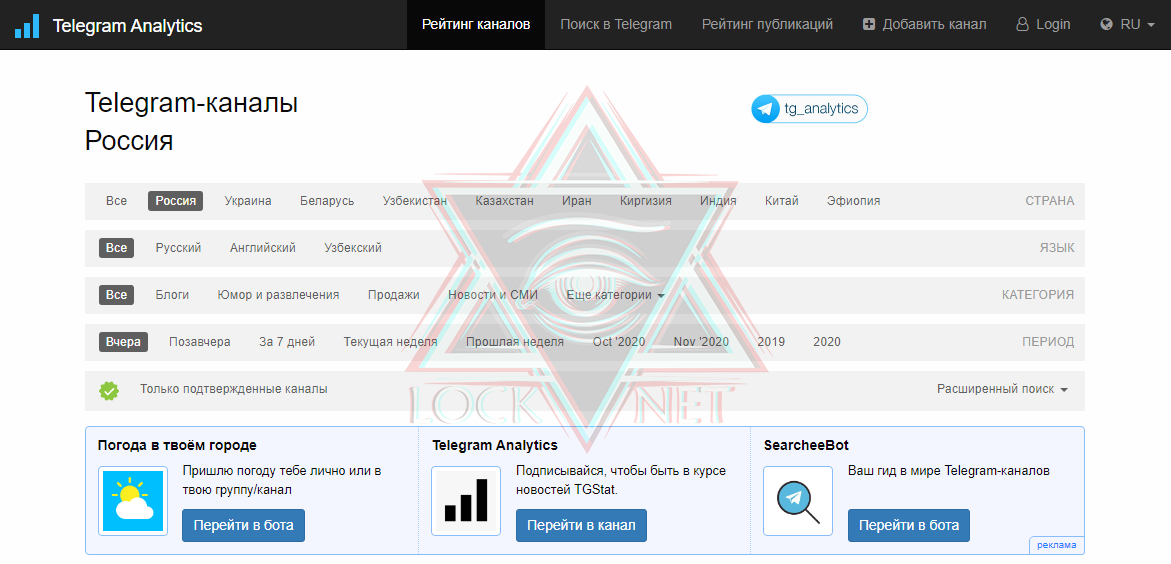Image resolution: width=1171 pixels, height=564 pixels.
Task: Select Все in the category filter
Action: pos(117,295)
